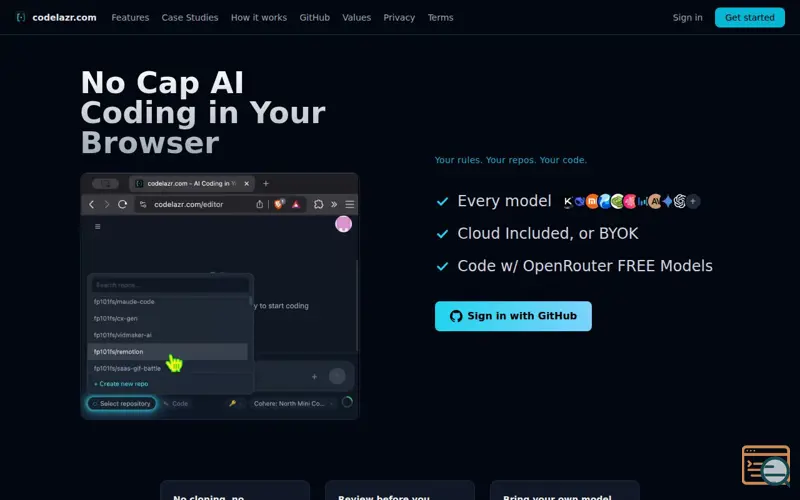Open the GitHub nav link
The width and height of the screenshot is (800, 500).
pos(314,17)
